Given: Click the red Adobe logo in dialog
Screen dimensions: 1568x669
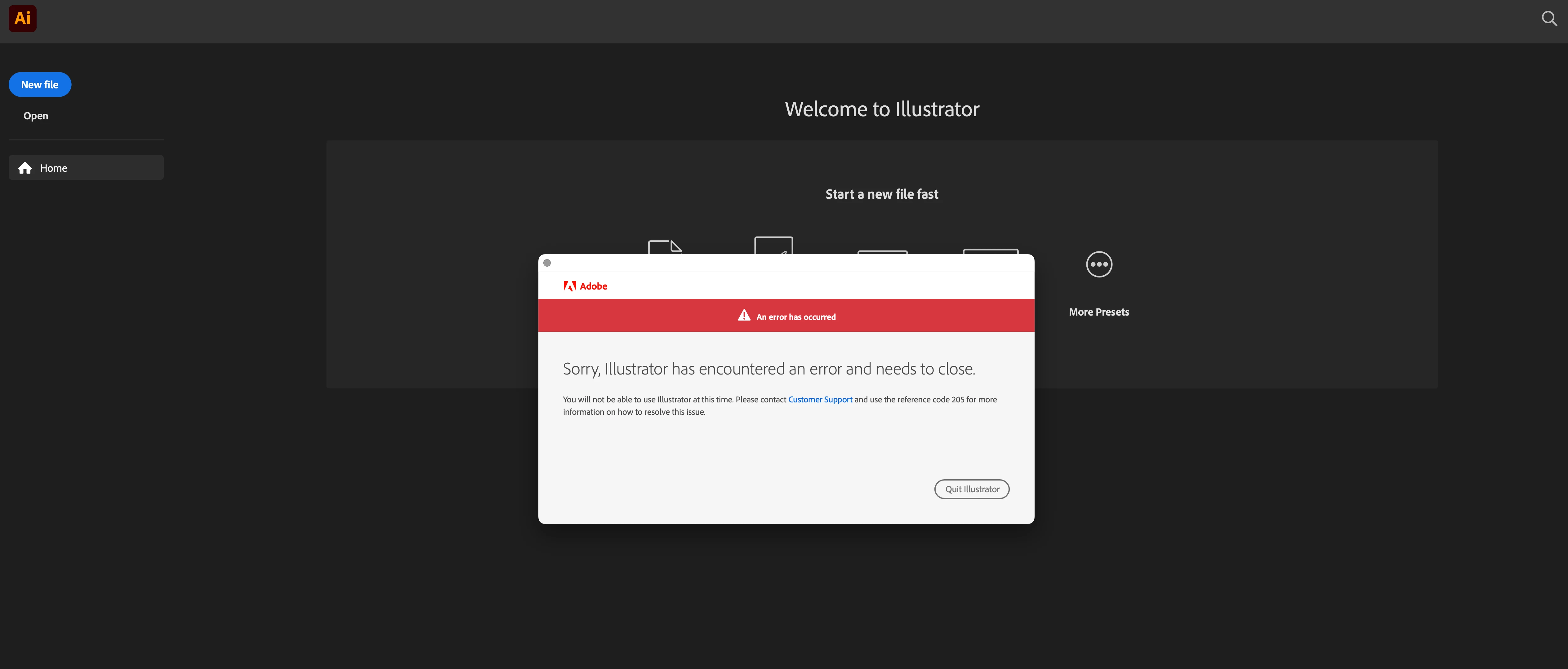Looking at the screenshot, I should pyautogui.click(x=570, y=286).
